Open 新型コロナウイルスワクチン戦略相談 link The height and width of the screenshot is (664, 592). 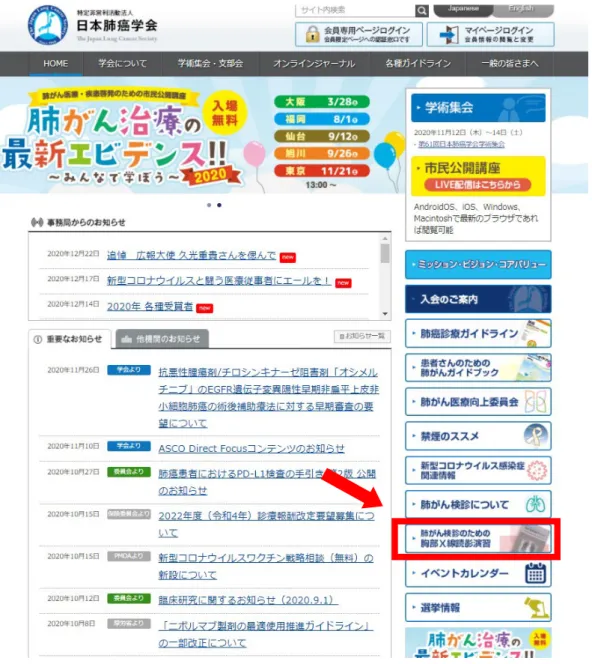266,566
